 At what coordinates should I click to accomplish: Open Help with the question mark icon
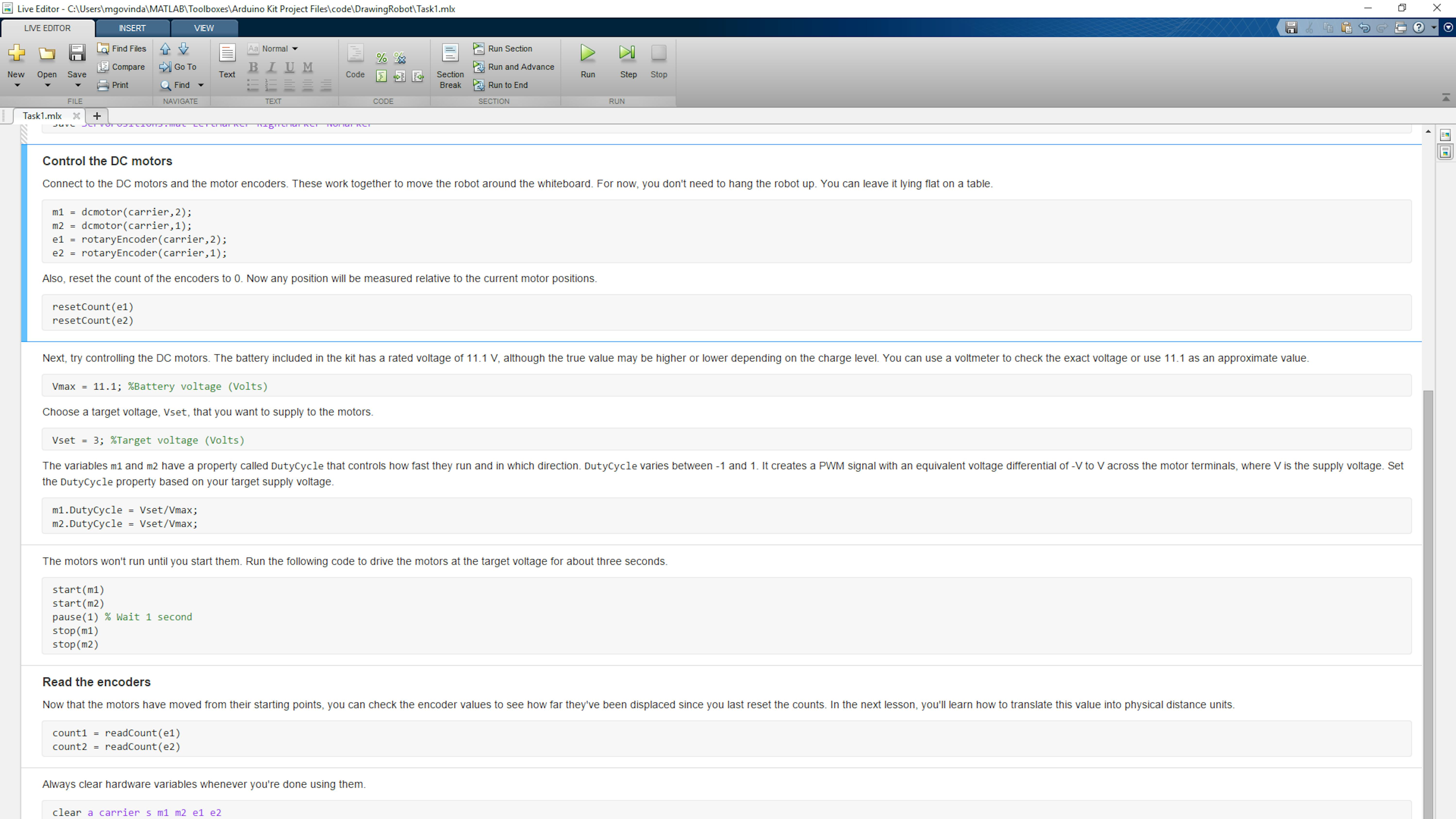[x=1419, y=28]
